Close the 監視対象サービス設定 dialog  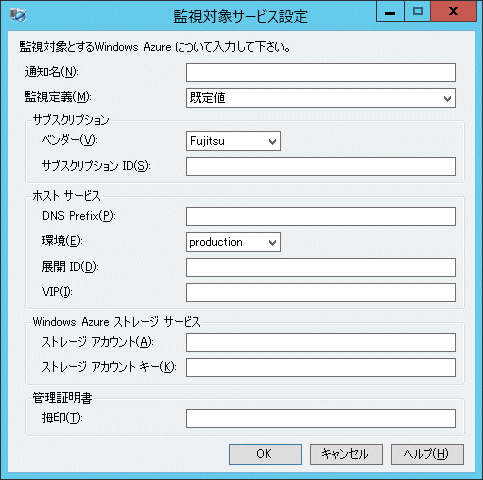click(453, 12)
